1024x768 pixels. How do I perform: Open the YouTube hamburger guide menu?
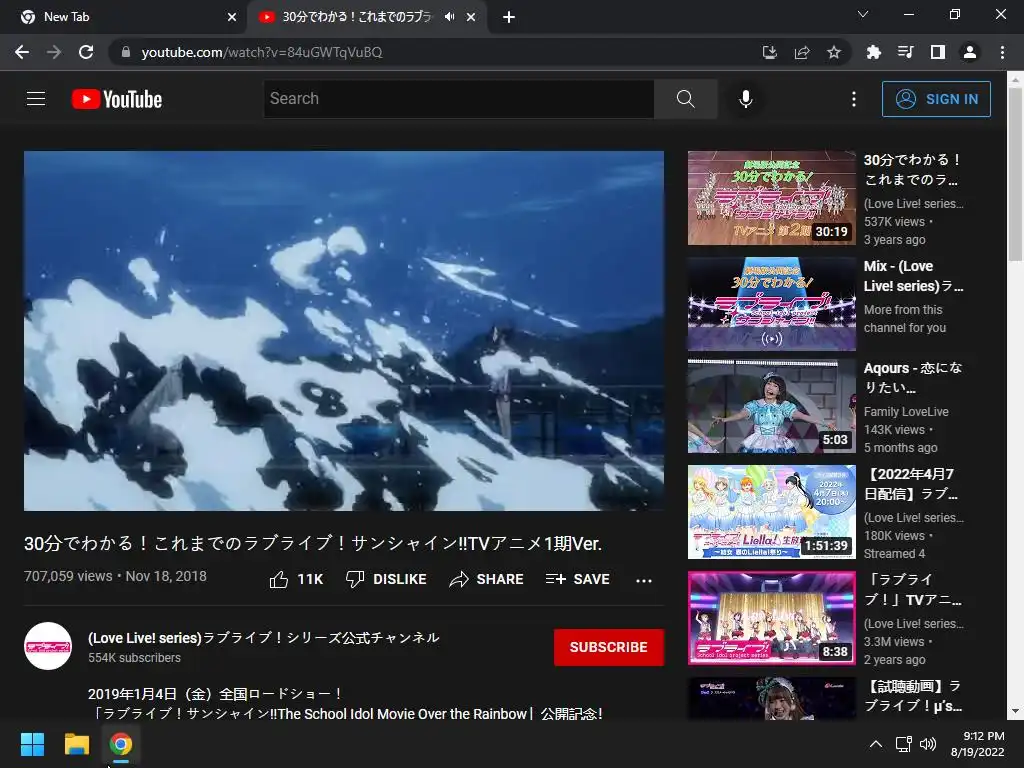tap(36, 99)
